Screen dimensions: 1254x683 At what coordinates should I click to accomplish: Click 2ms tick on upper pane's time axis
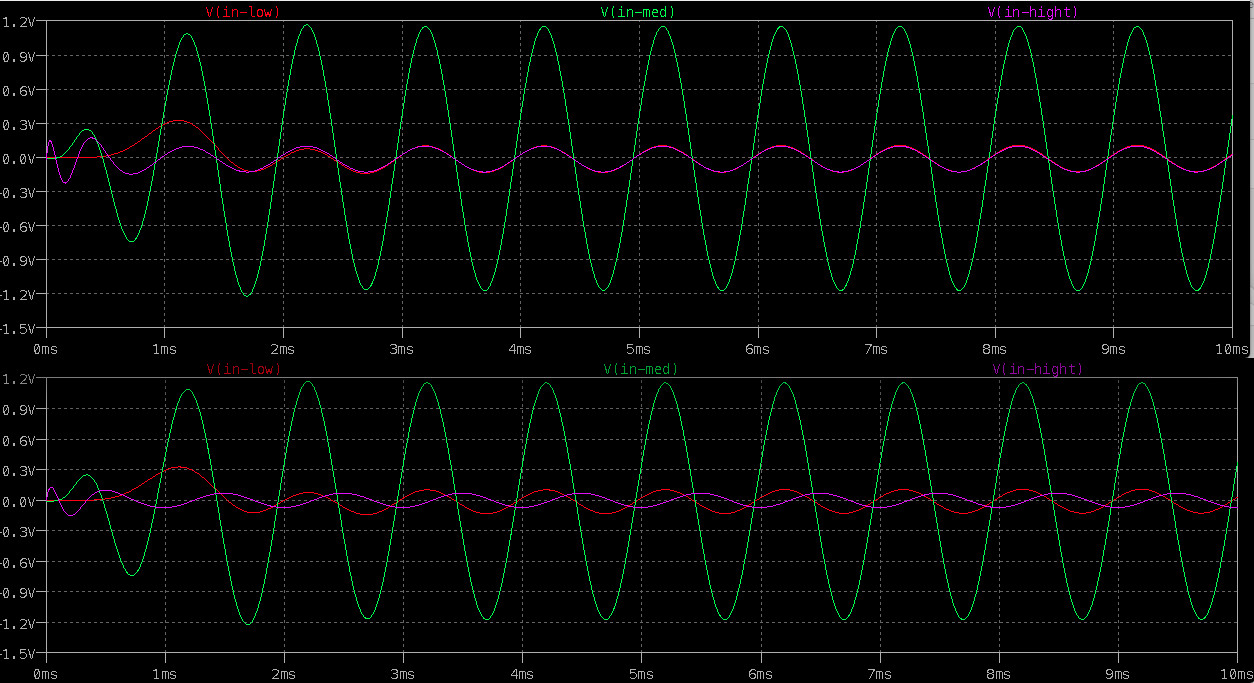[283, 349]
